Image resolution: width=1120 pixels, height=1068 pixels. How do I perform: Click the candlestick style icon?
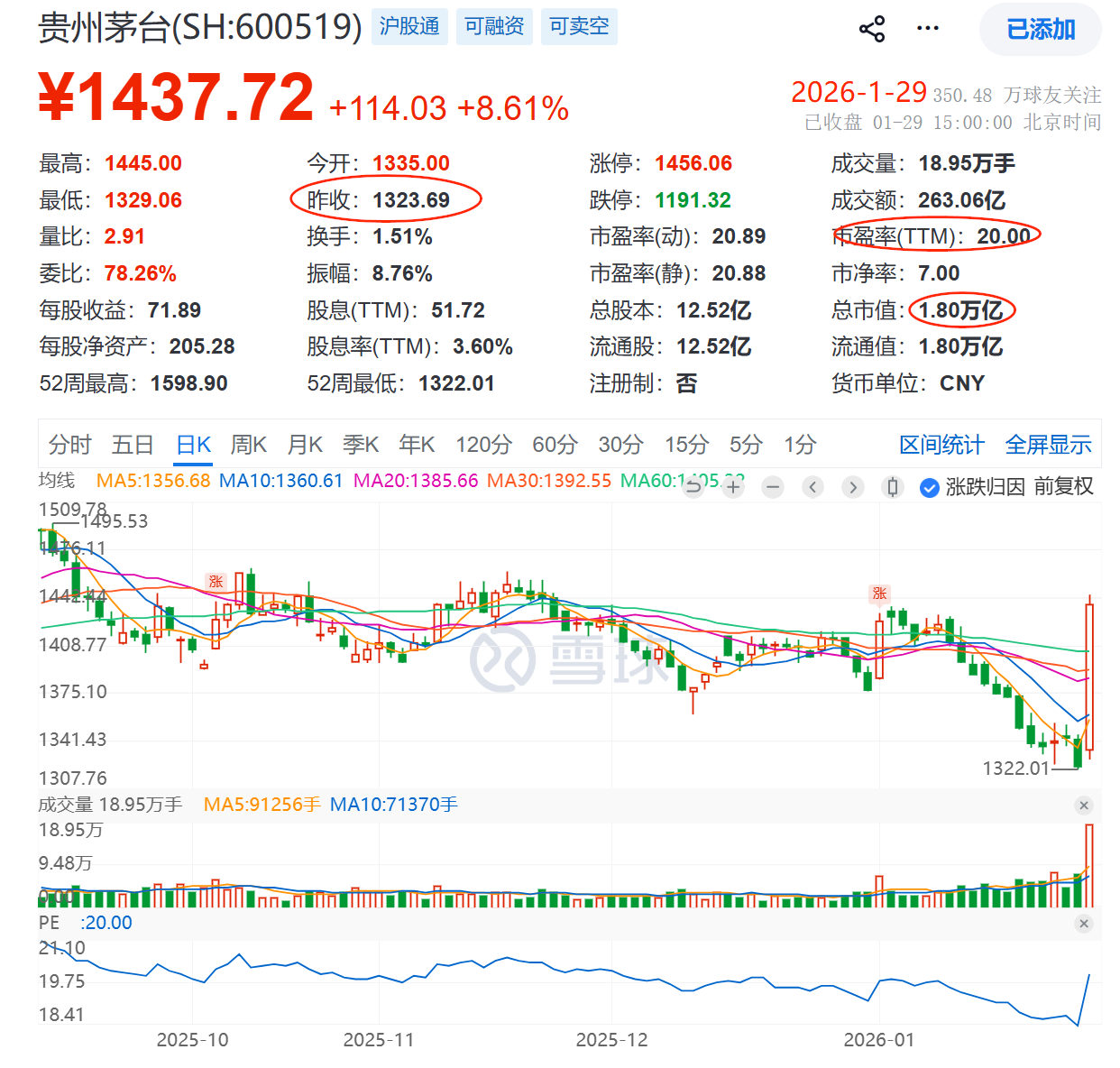(x=893, y=487)
